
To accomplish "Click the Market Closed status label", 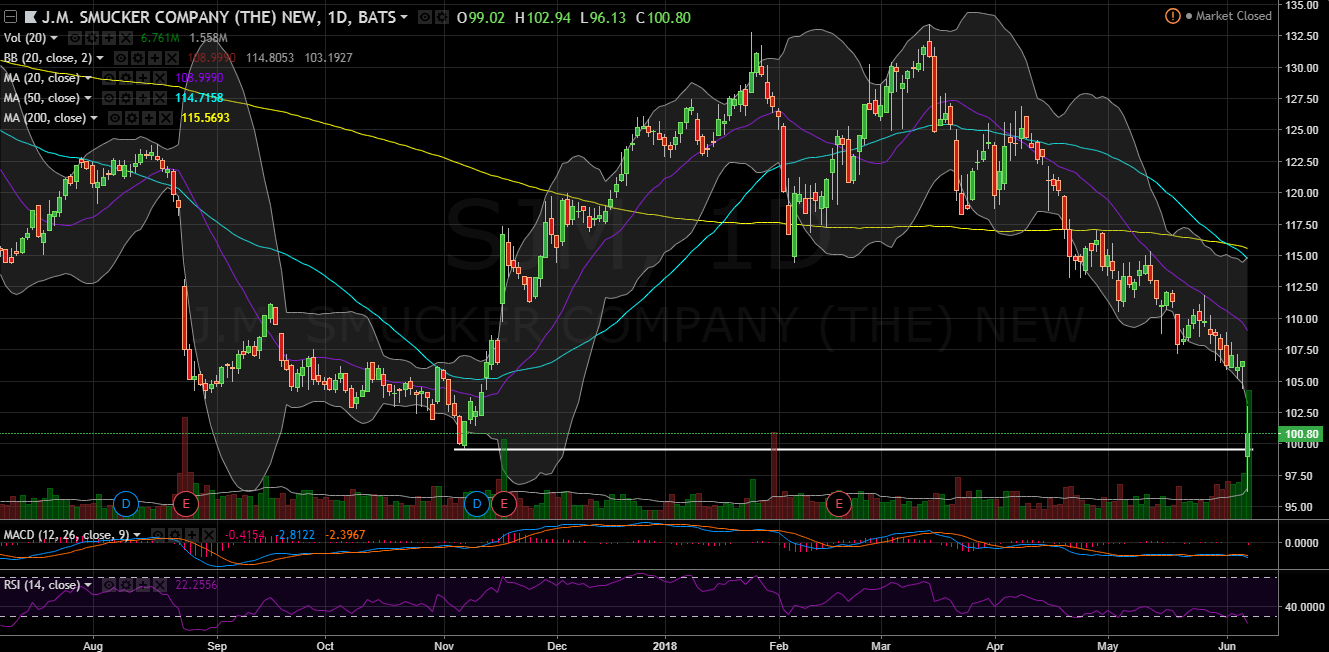I will 1232,16.
